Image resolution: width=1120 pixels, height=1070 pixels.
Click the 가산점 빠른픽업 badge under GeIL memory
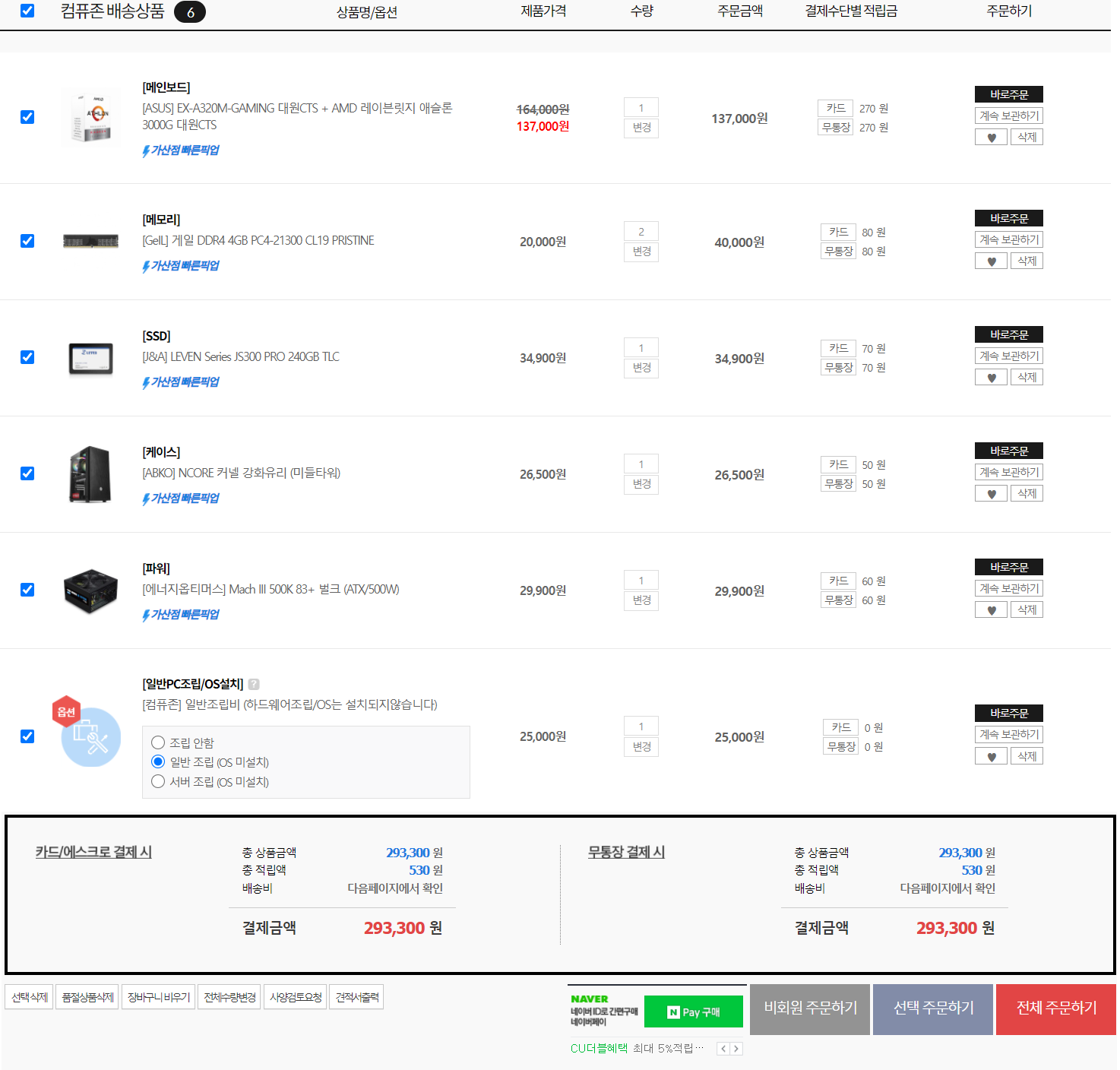tap(181, 266)
